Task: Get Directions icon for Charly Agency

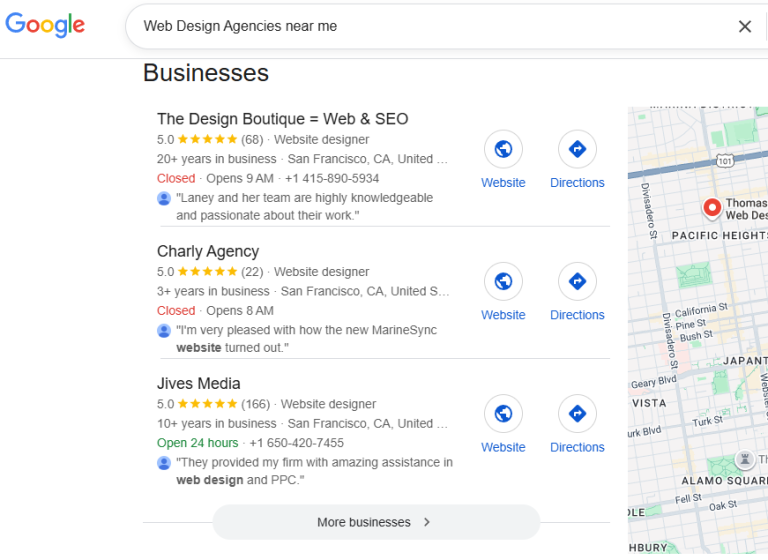Action: coord(577,281)
